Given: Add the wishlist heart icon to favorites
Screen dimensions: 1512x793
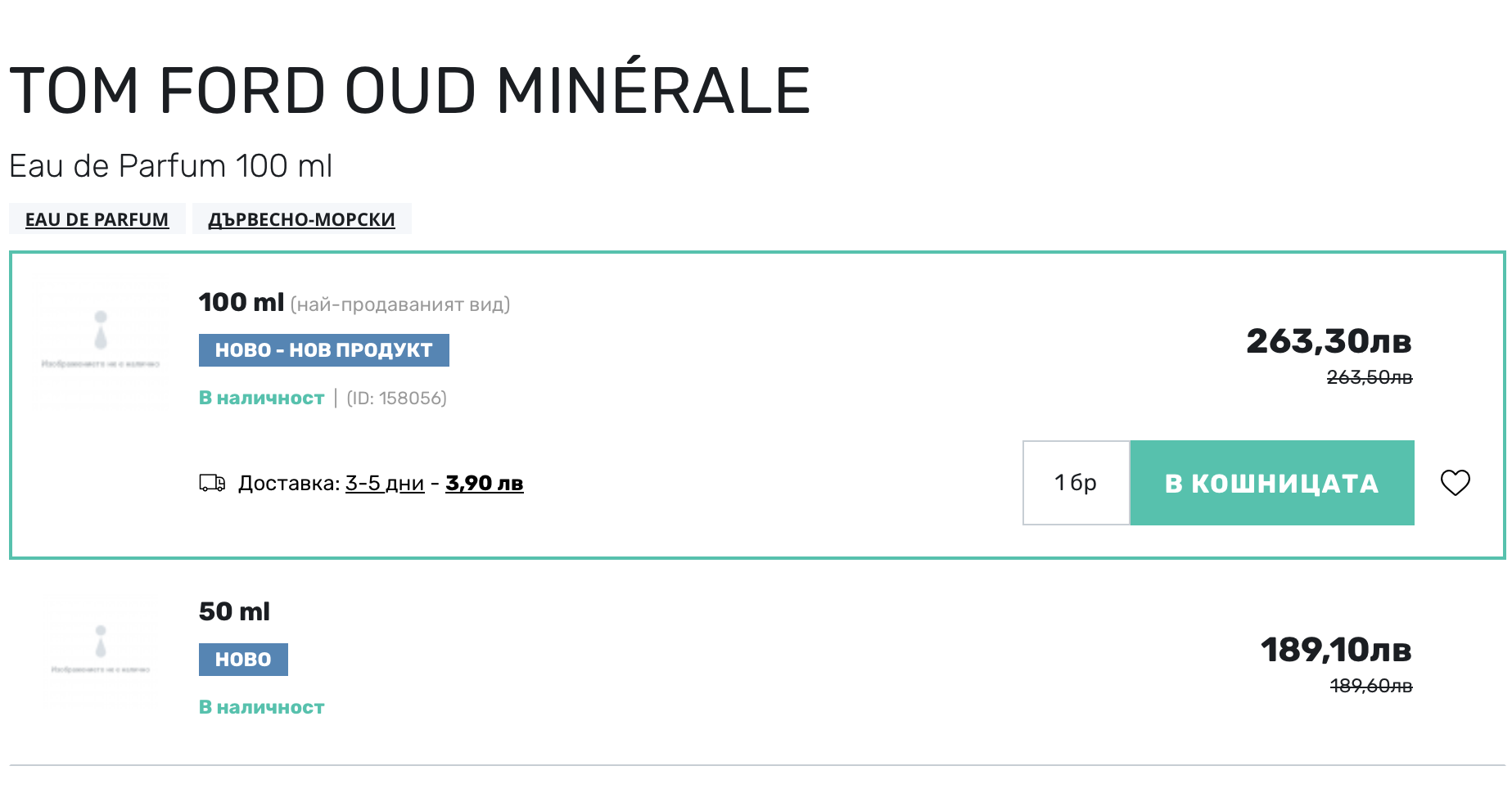Looking at the screenshot, I should (x=1455, y=483).
